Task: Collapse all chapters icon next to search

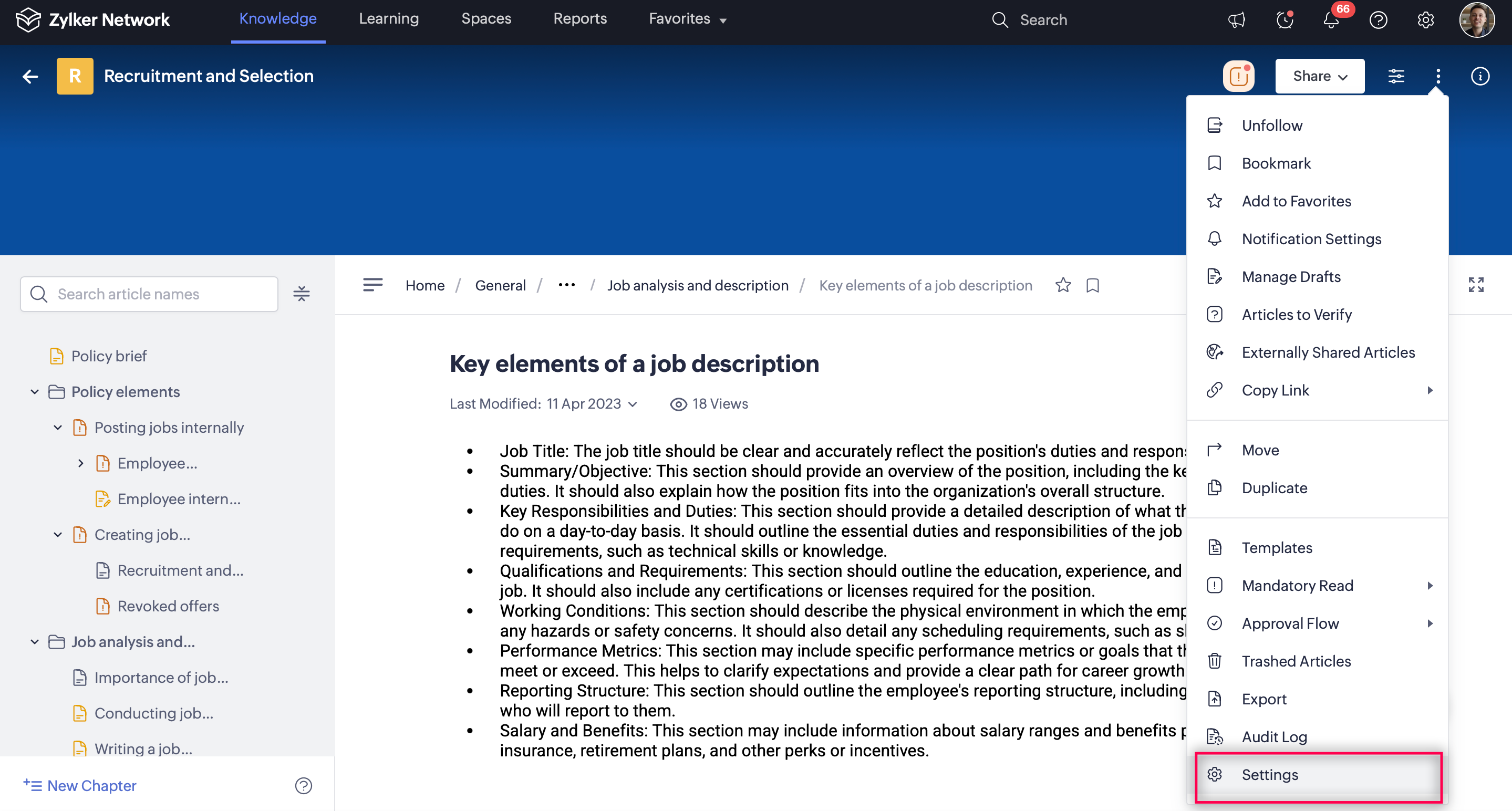Action: click(x=302, y=294)
